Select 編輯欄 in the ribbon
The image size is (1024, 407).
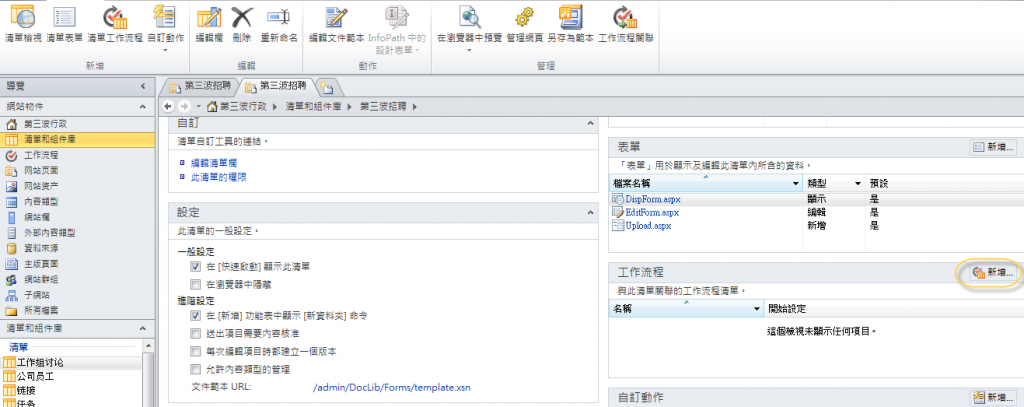(x=209, y=24)
